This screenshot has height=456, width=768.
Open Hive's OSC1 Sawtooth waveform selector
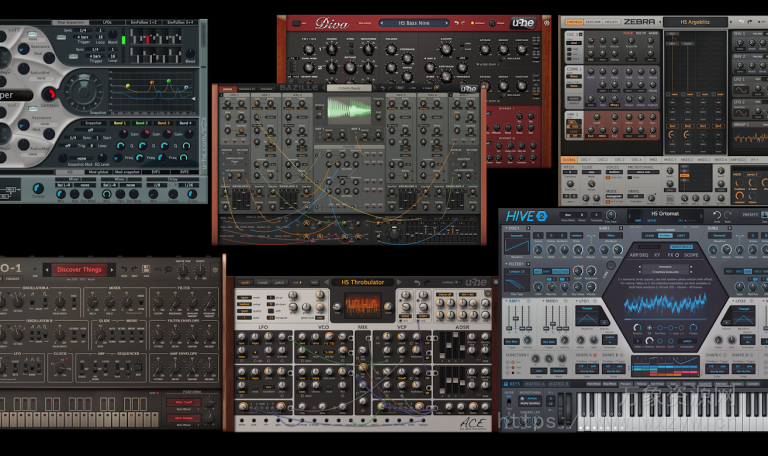(516, 245)
